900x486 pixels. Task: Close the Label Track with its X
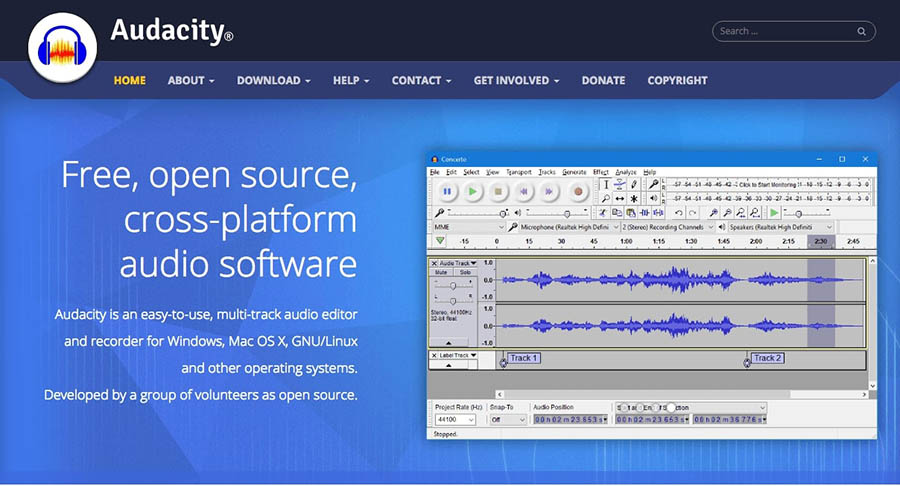tap(434, 356)
